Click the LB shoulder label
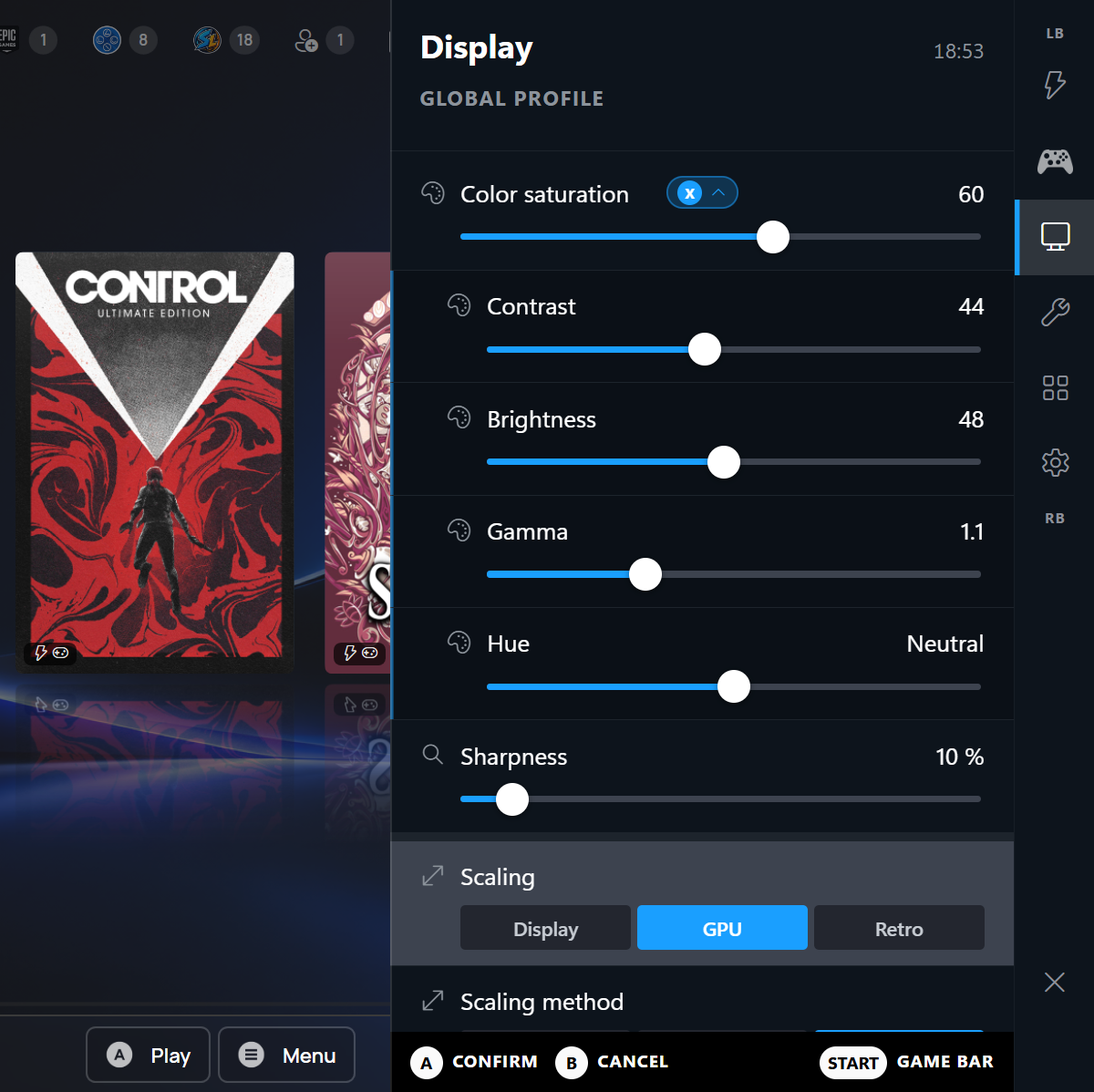1094x1092 pixels. 1055,34
